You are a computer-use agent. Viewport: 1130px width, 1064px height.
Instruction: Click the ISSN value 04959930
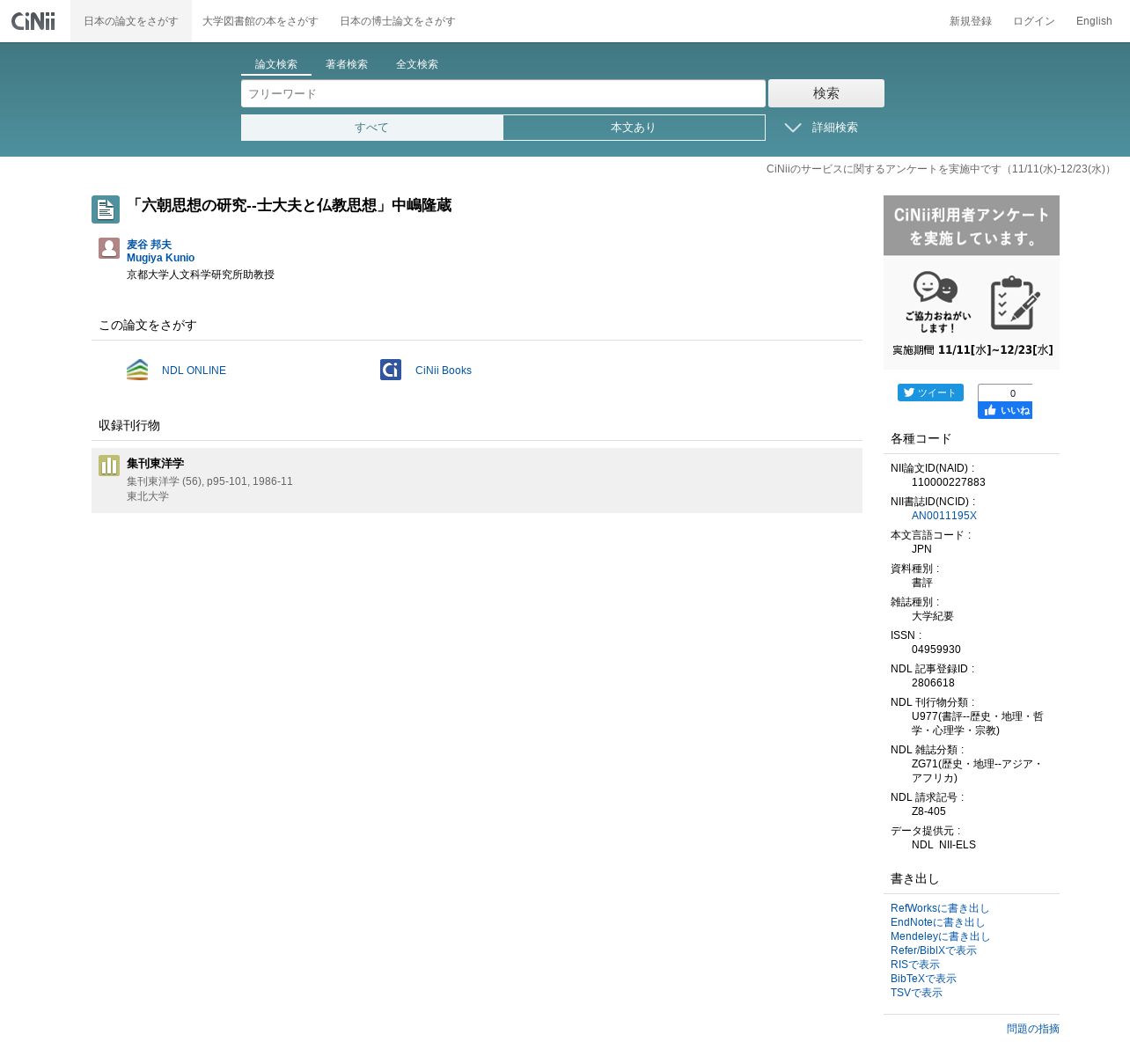click(936, 649)
